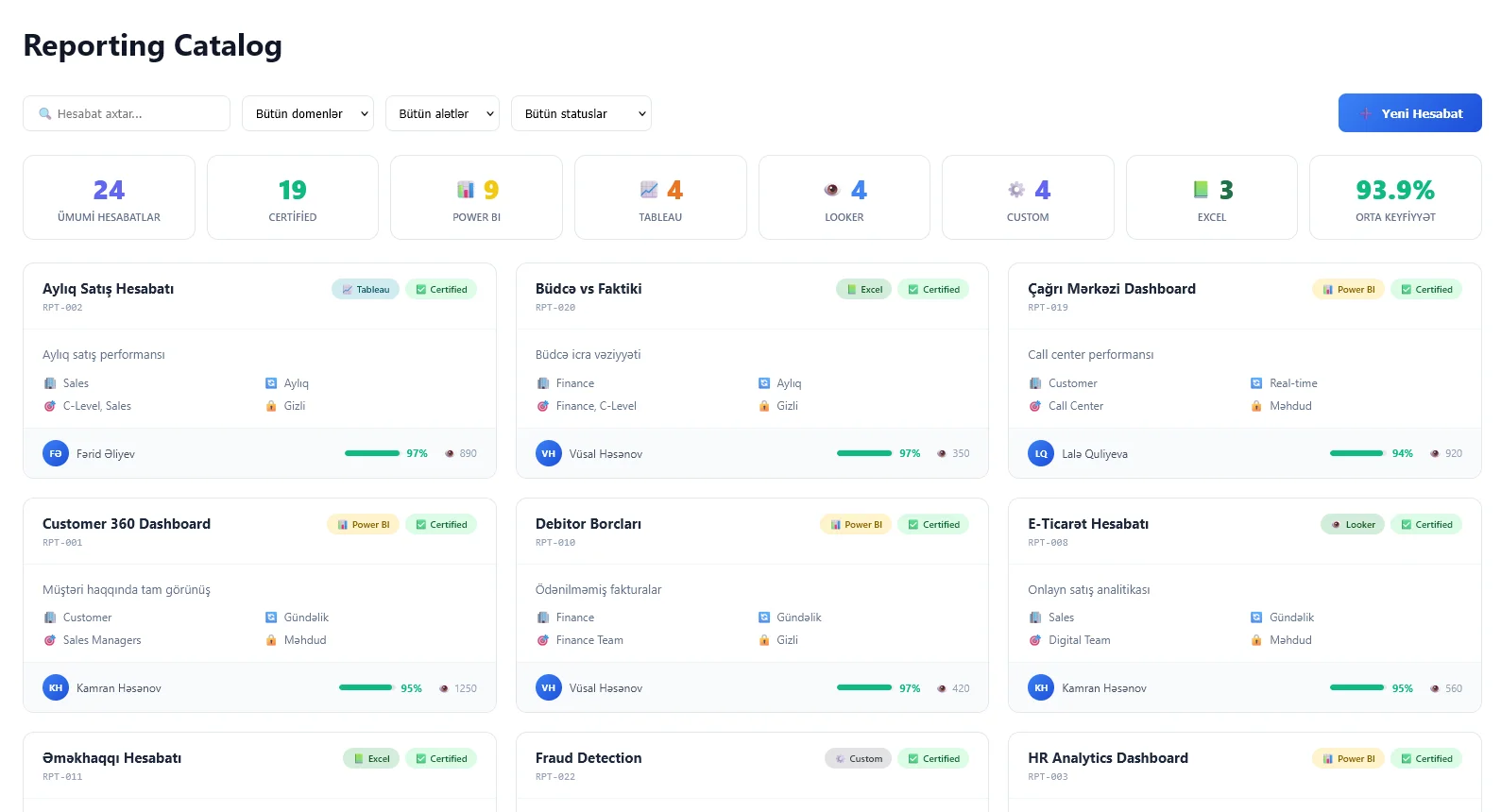This screenshot has height=812, width=1501.
Task: Click Power BI tag on HR Analytics card
Action: pyautogui.click(x=1348, y=759)
